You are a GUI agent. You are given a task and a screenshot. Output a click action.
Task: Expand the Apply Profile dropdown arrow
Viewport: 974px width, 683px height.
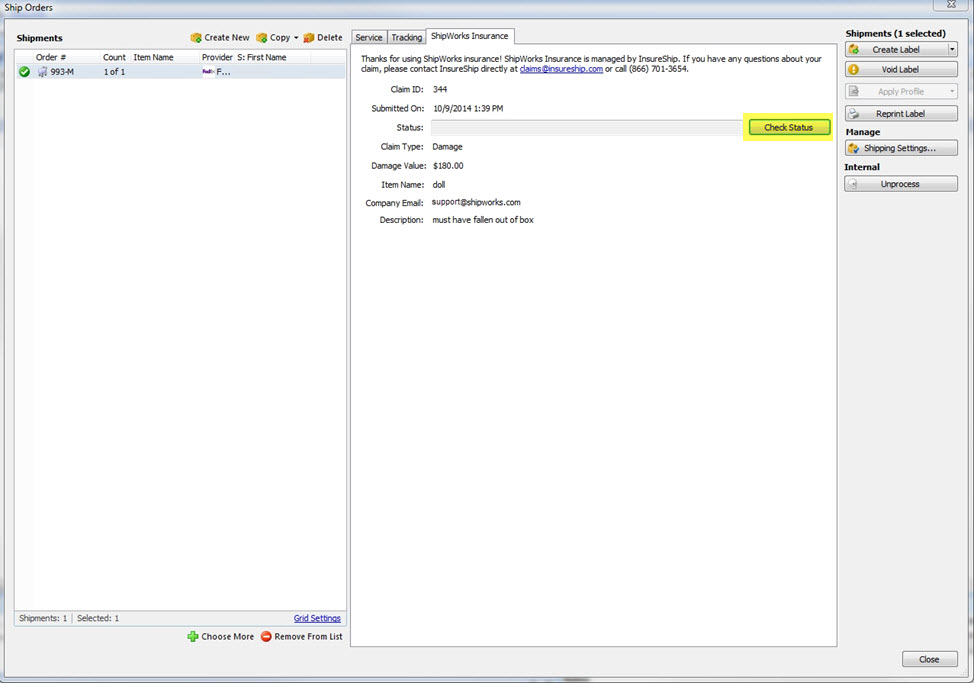(x=952, y=91)
